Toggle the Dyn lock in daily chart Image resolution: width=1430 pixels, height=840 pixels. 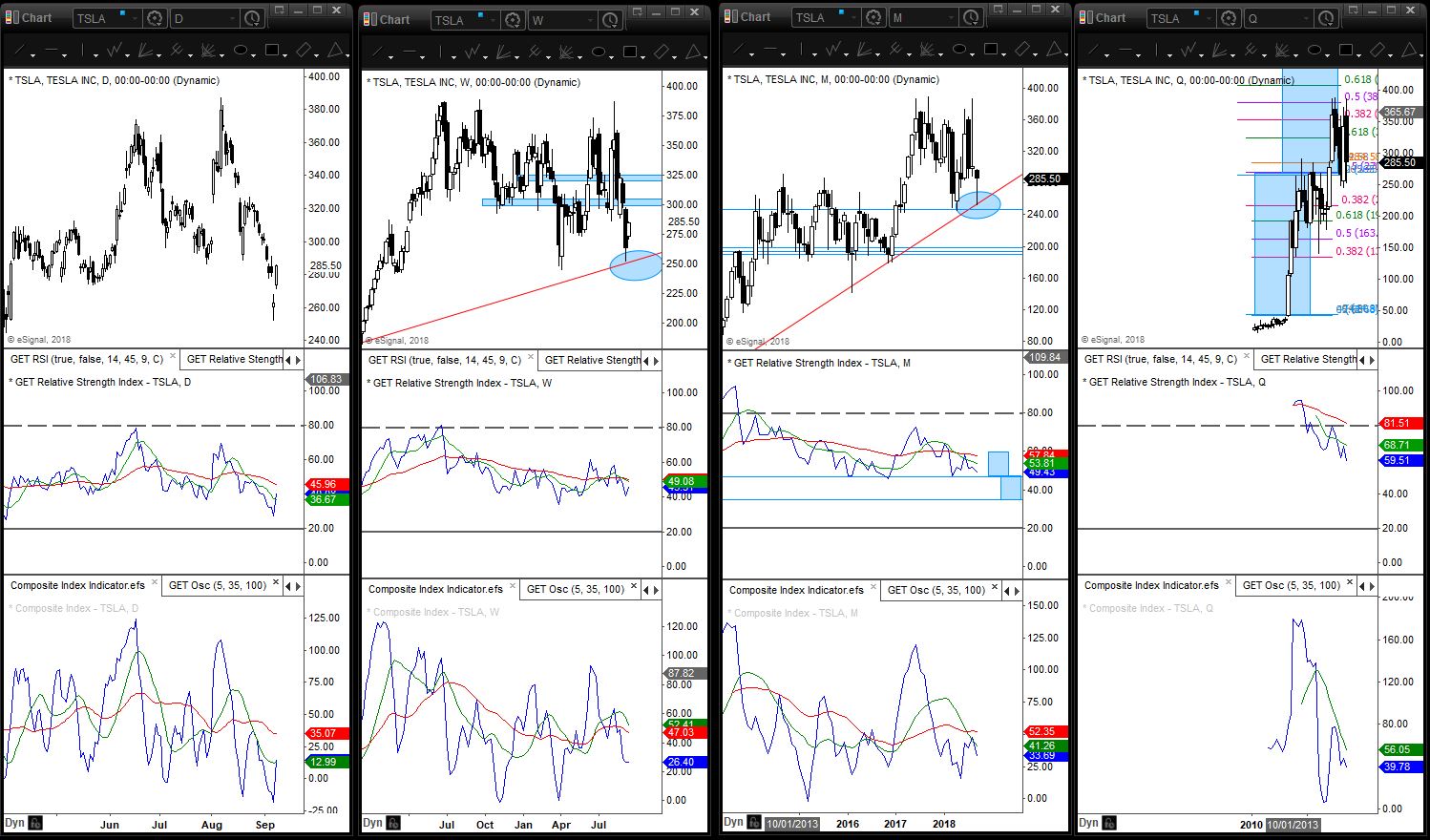pyautogui.click(x=35, y=823)
